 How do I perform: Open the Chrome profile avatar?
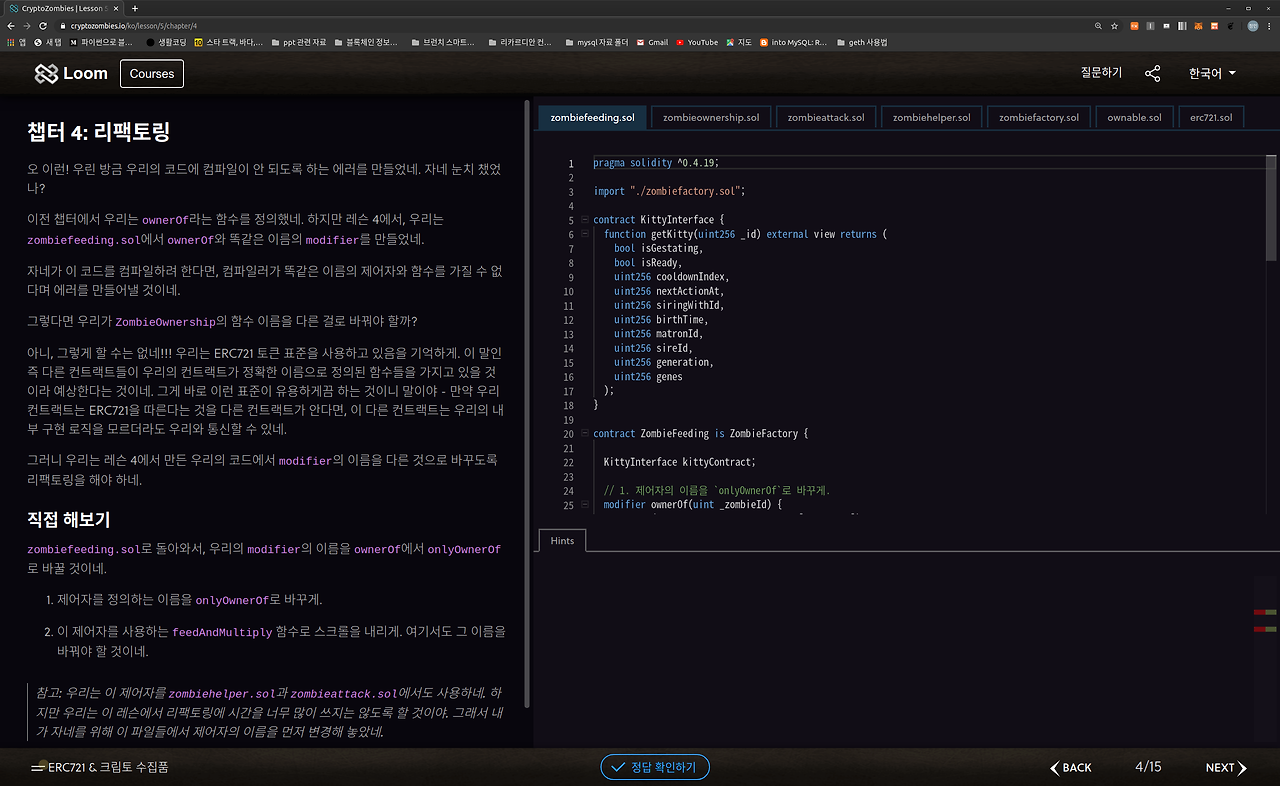1251,25
